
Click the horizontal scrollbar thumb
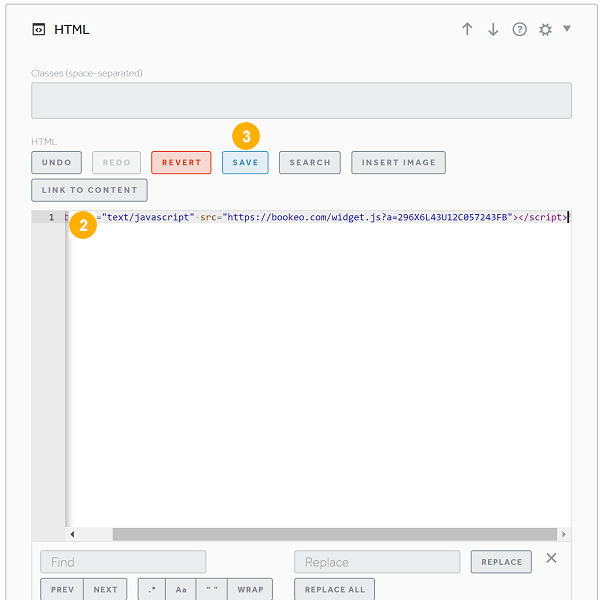tap(334, 534)
